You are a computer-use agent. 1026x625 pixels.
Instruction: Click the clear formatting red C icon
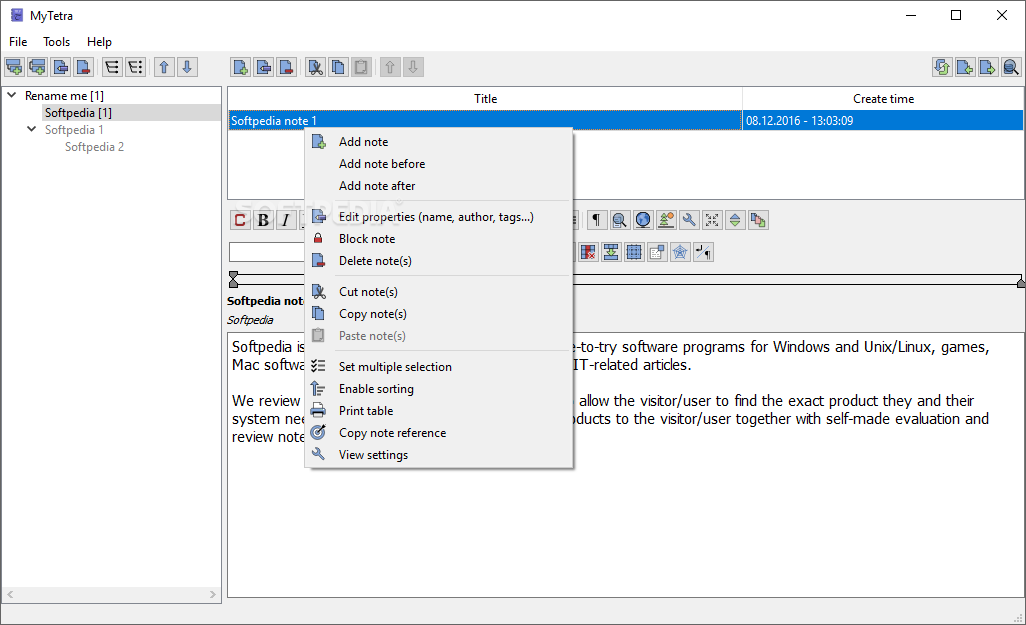[x=240, y=220]
